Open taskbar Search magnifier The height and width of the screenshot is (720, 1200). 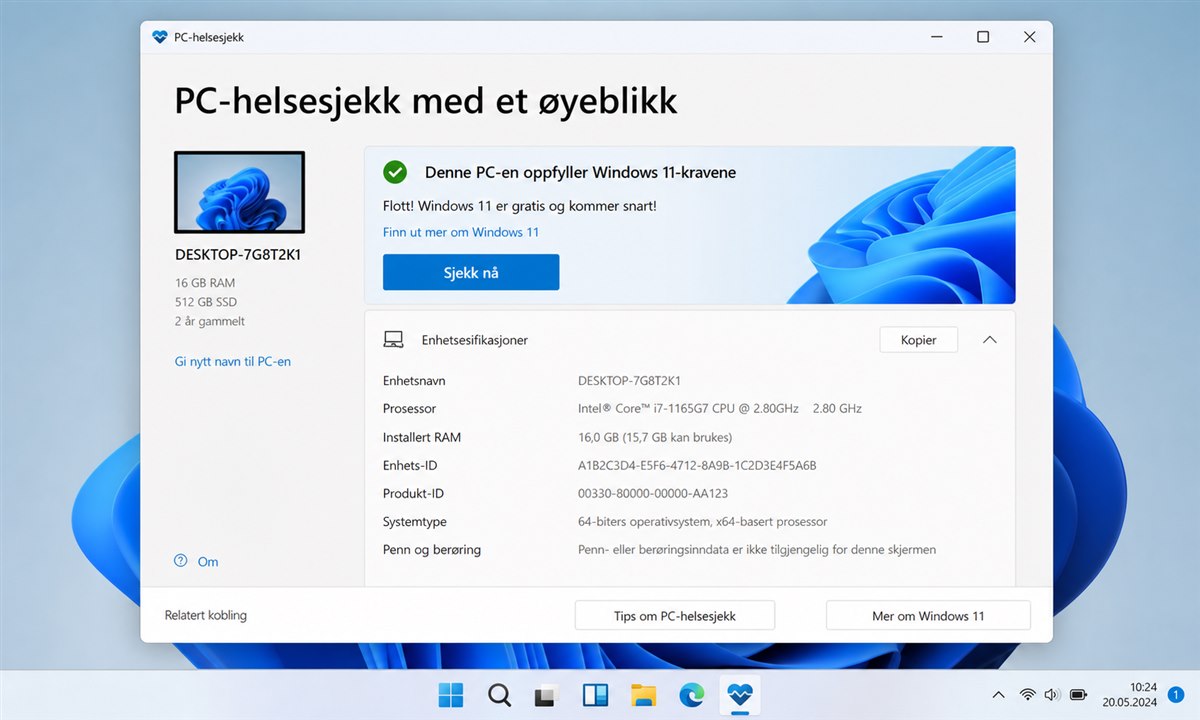pyautogui.click(x=499, y=694)
